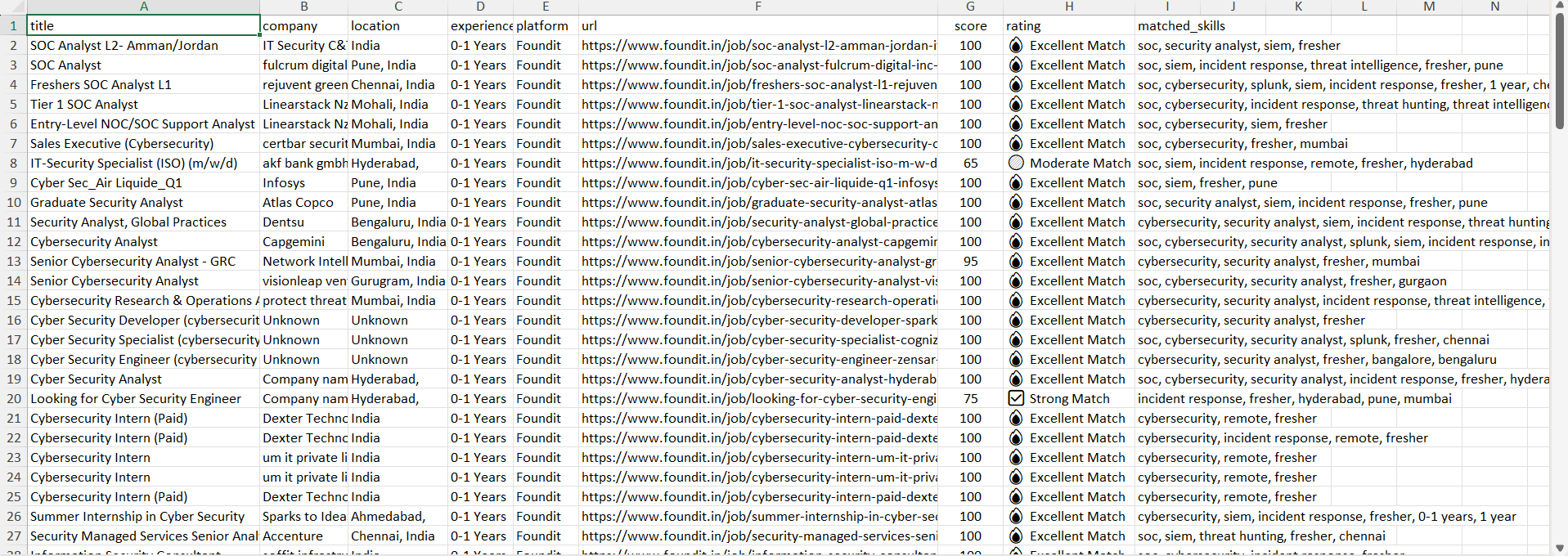Select the 'score' header cell
The width and height of the screenshot is (1568, 556).
[970, 26]
